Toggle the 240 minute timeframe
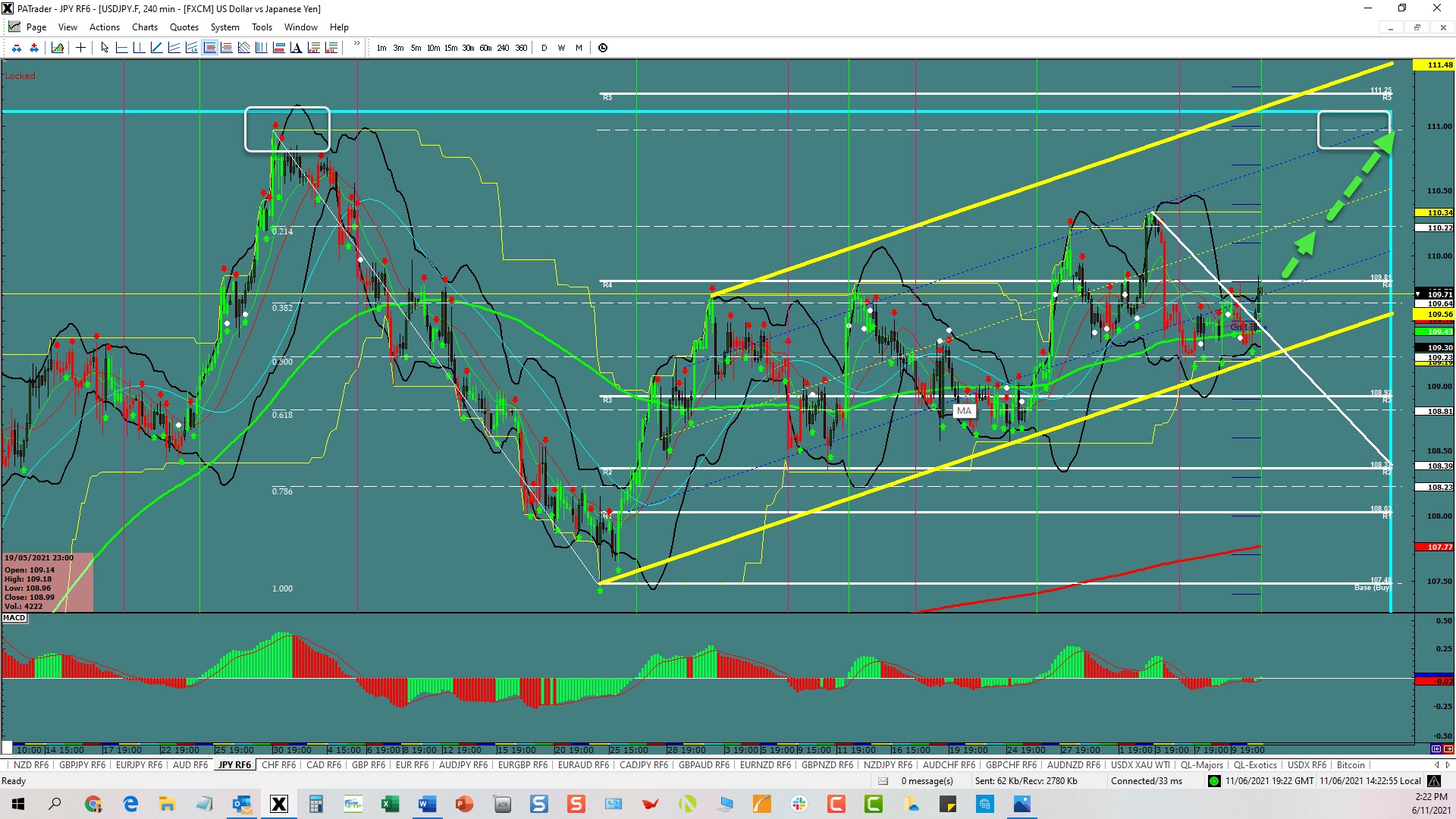 pyautogui.click(x=503, y=48)
